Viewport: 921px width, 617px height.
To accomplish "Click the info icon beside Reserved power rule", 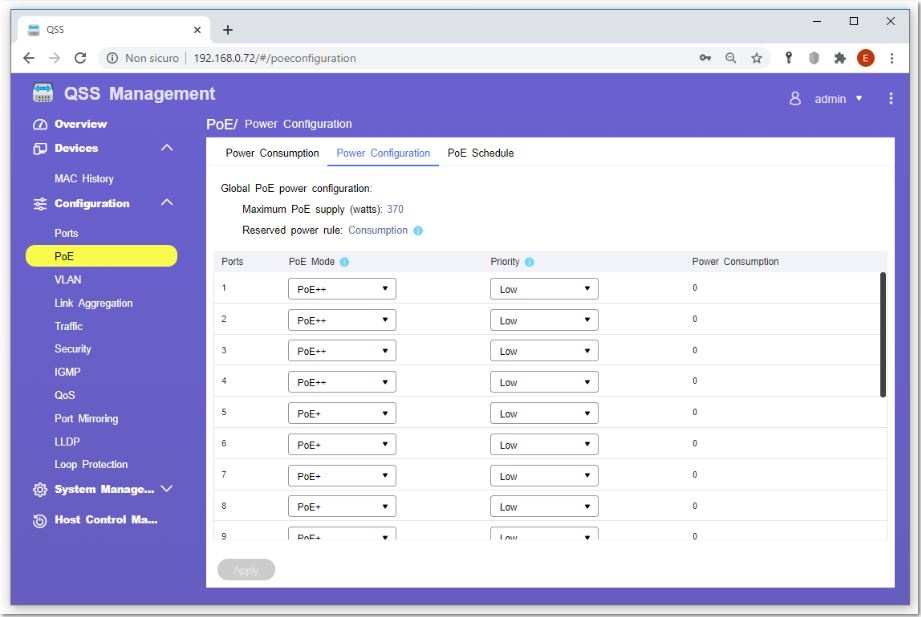I will (418, 231).
